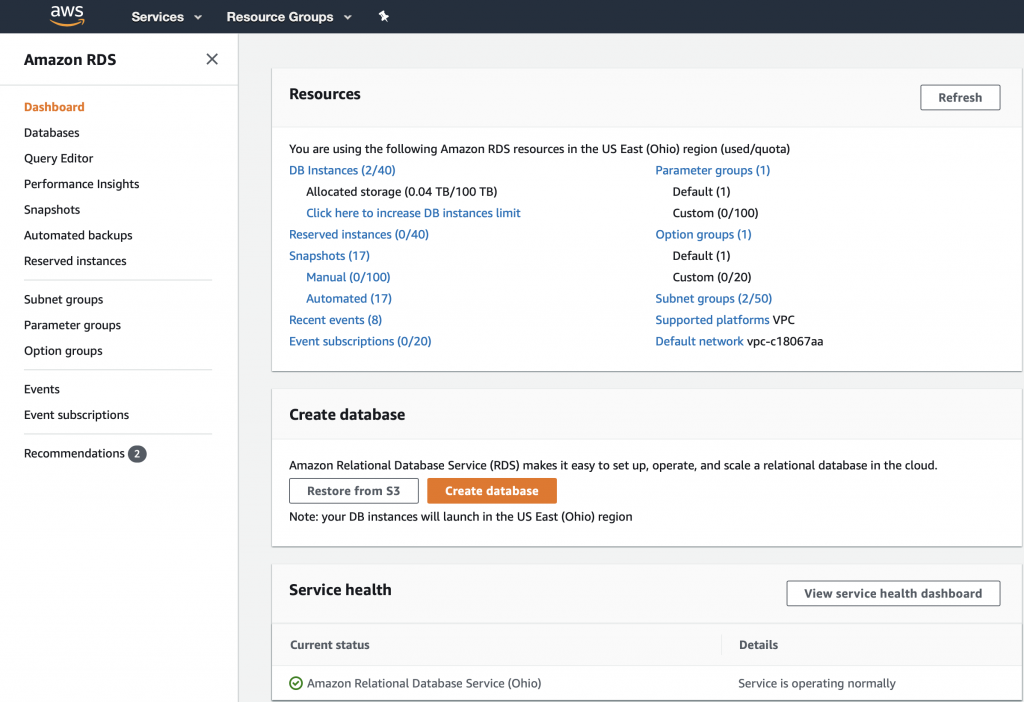The width and height of the screenshot is (1024, 702).
Task: Click the orange Create database button
Action: [492, 491]
